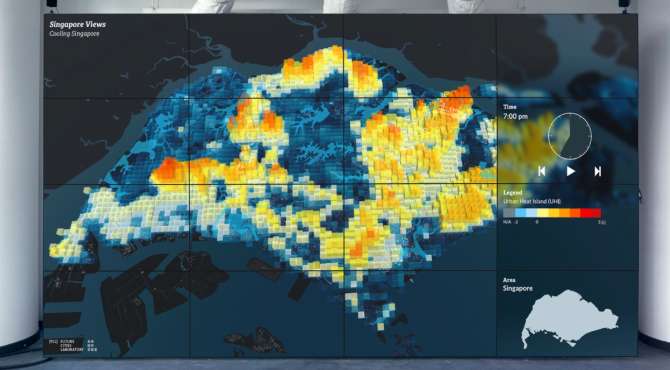
Task: Select the grey N/A legend swatch
Action: click(x=509, y=213)
